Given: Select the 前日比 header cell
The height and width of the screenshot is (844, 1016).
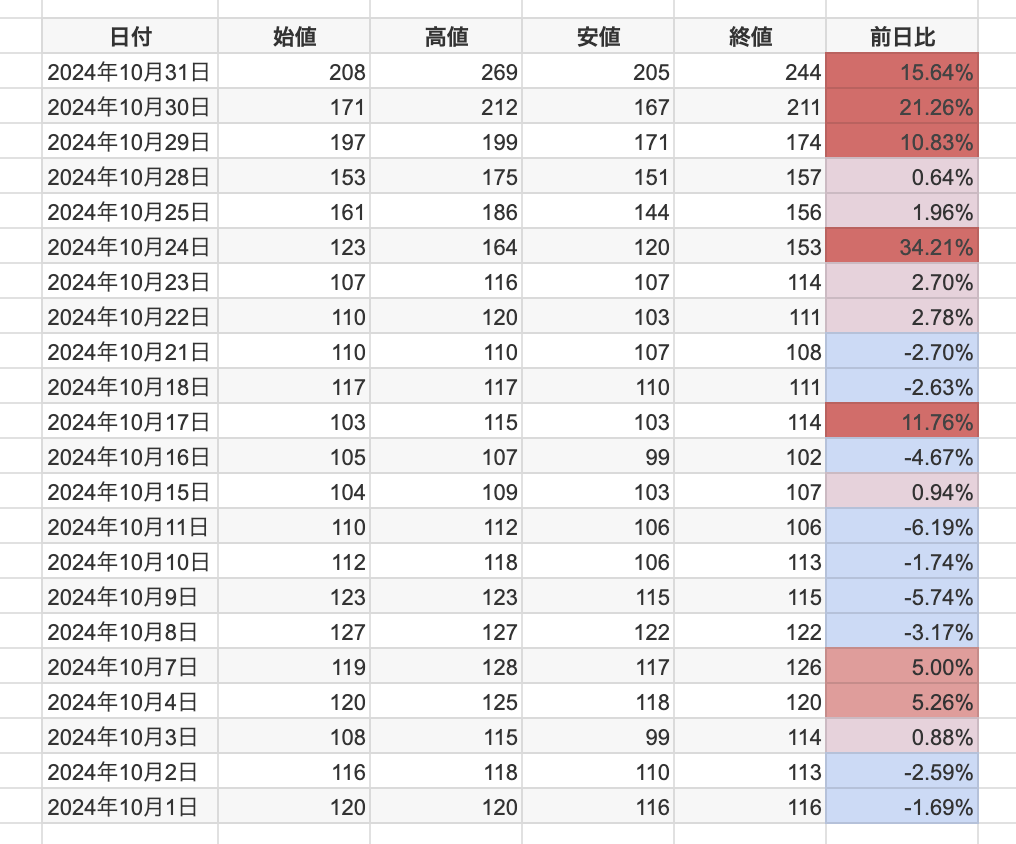Looking at the screenshot, I should [902, 37].
